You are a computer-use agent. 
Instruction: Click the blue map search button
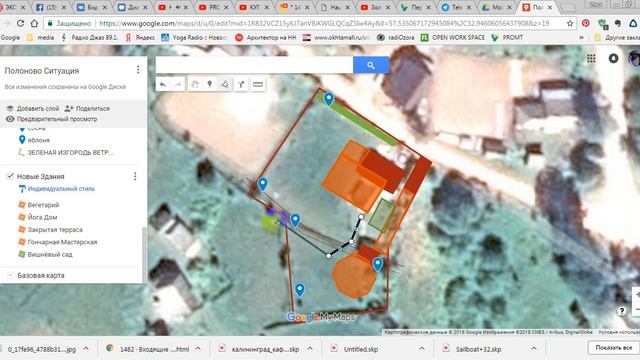coord(371,65)
